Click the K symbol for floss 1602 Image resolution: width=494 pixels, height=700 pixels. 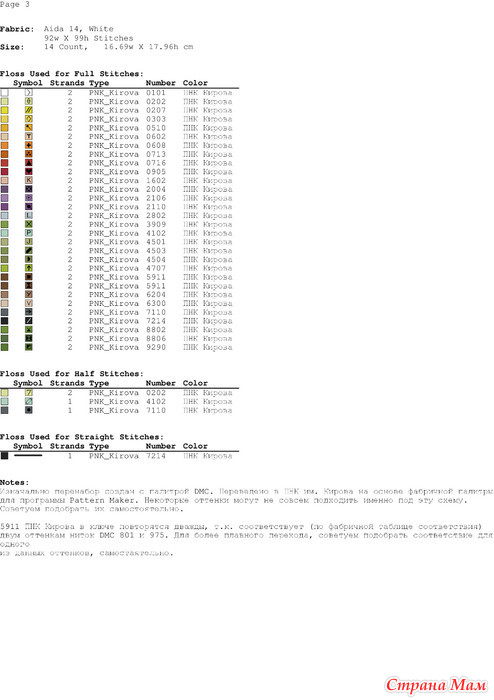click(x=29, y=180)
